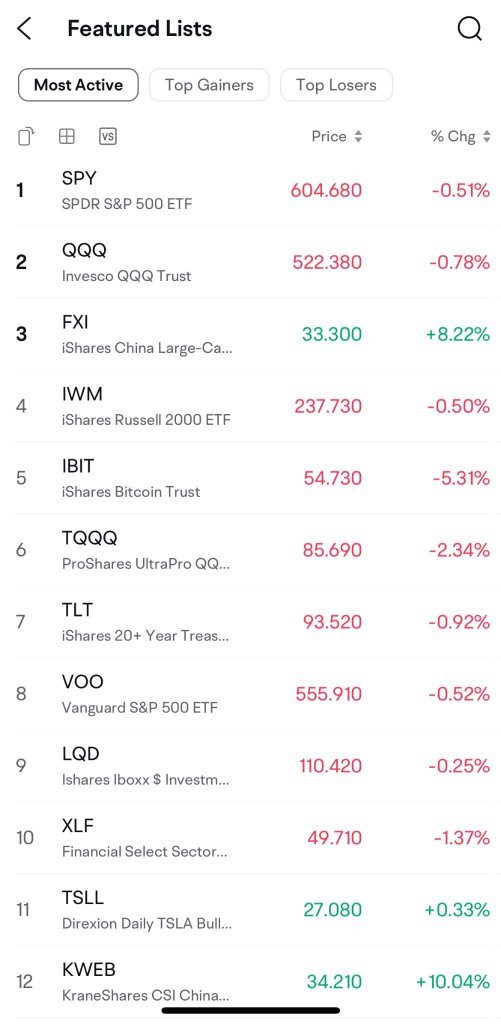This screenshot has width=501, height=1024.
Task: Select the Most Active tab
Action: click(x=78, y=85)
